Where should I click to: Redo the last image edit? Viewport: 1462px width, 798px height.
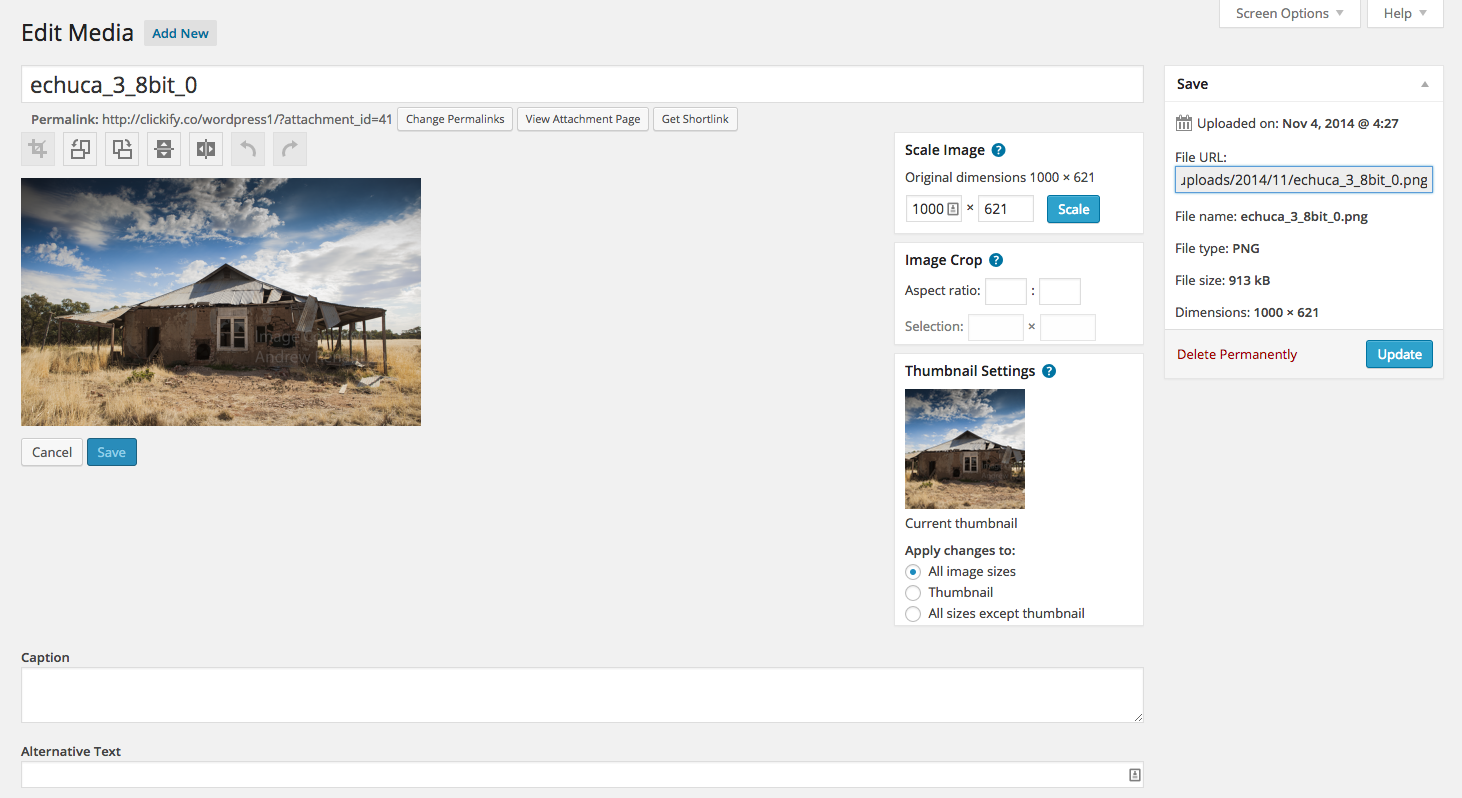click(289, 148)
